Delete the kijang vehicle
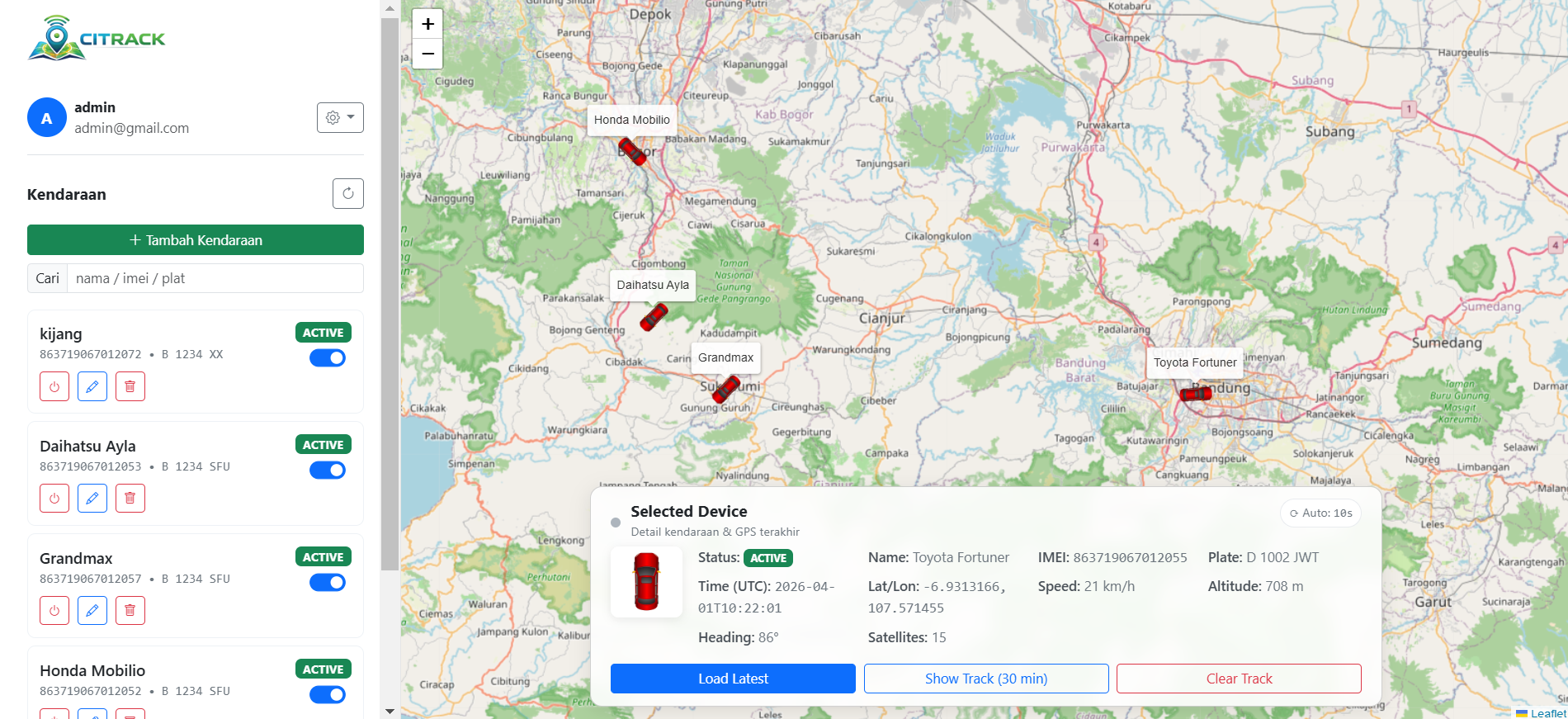This screenshot has width=1568, height=719. pos(130,386)
